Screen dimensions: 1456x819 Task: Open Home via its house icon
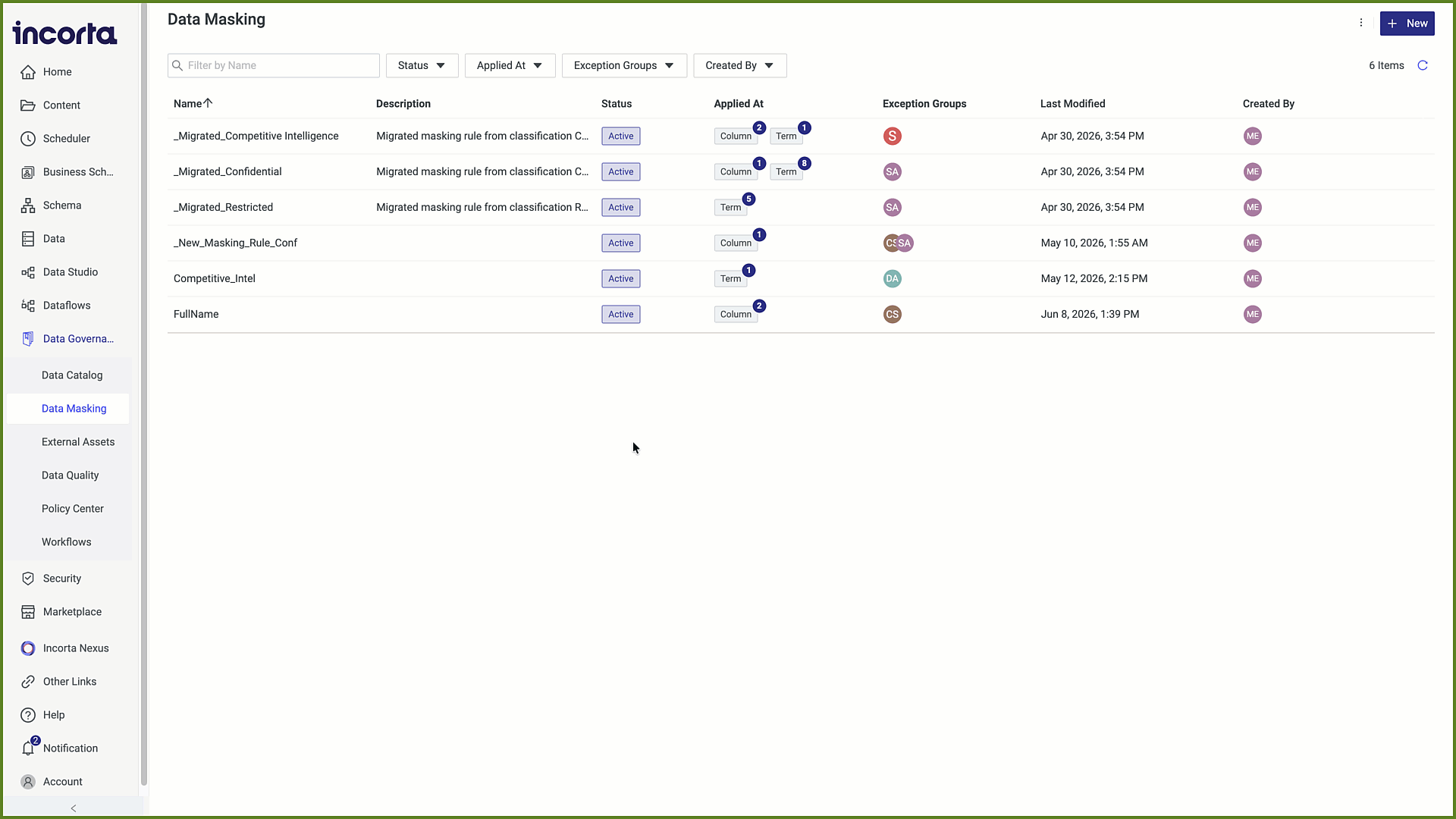(x=28, y=72)
